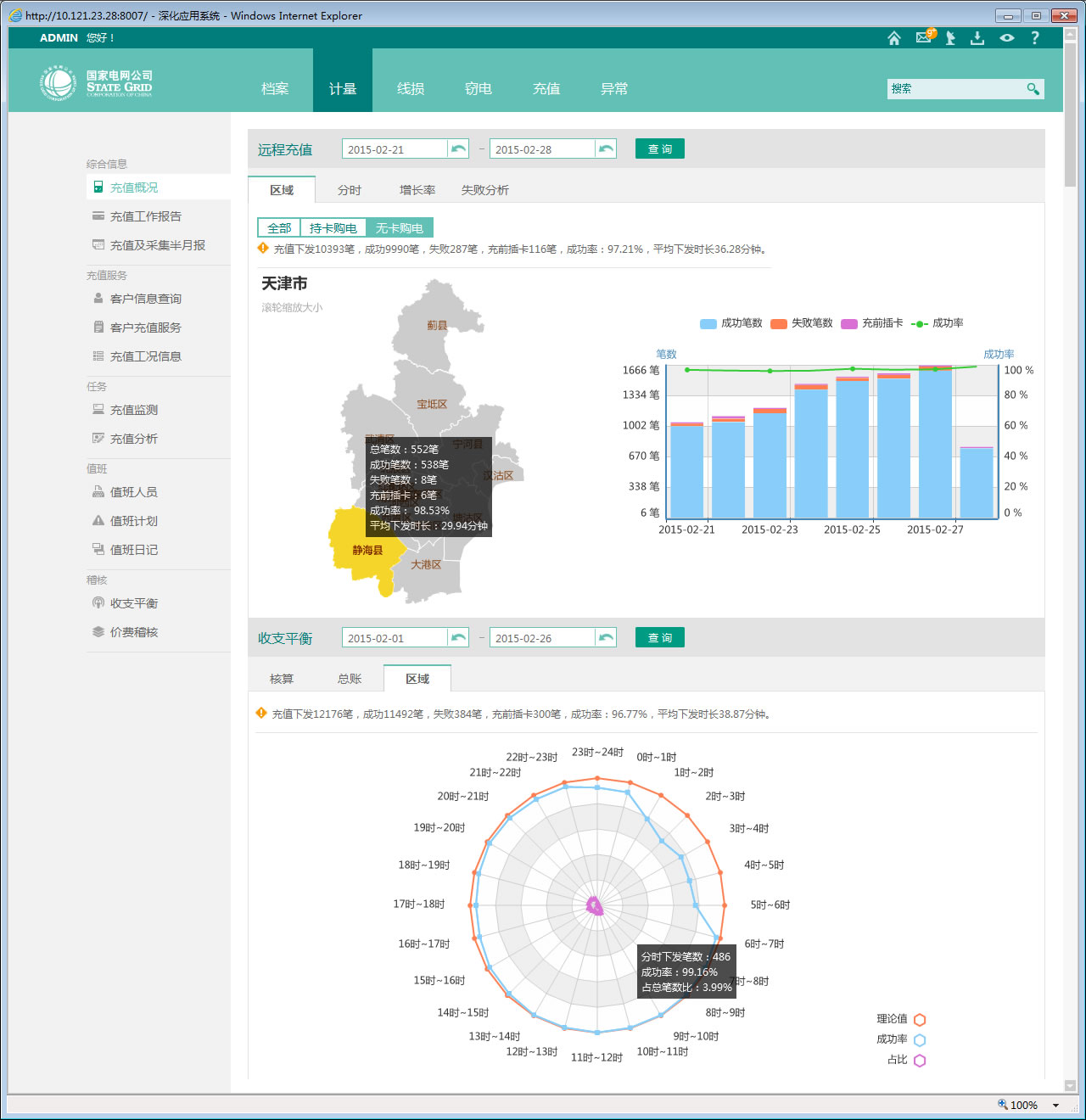This screenshot has width=1086, height=1120.
Task: Select 蓟县 region on the map
Action: [x=437, y=325]
